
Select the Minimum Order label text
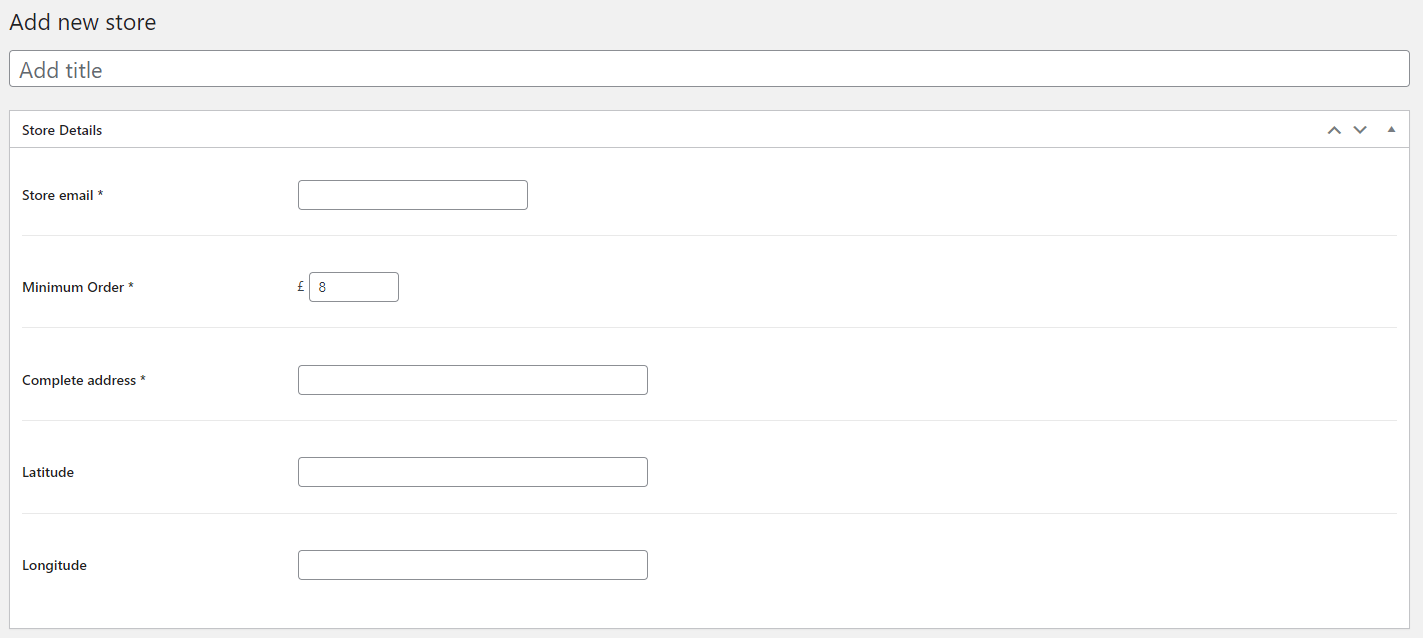[x=73, y=287]
